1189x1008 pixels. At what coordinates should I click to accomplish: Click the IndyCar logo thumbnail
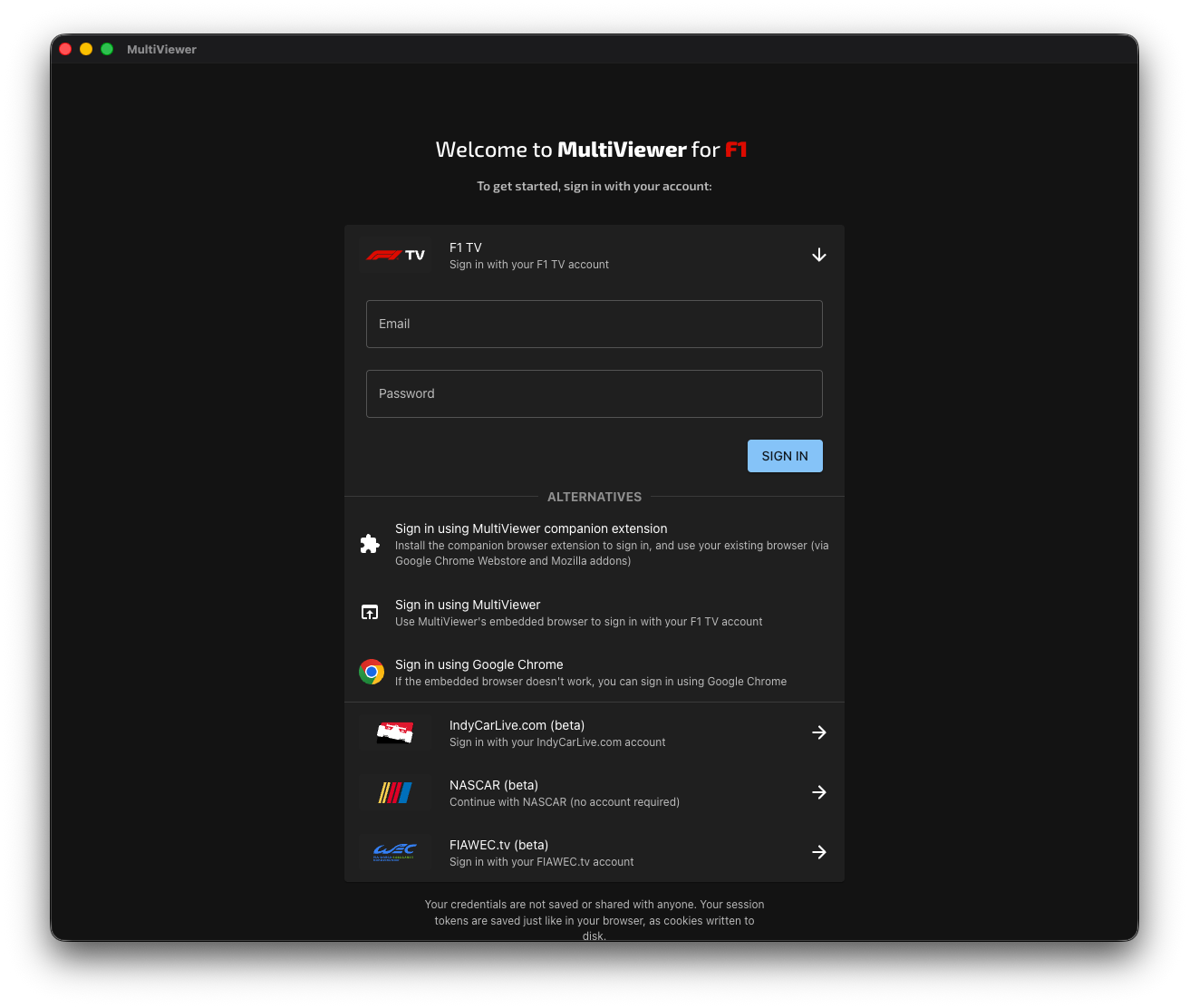point(395,732)
